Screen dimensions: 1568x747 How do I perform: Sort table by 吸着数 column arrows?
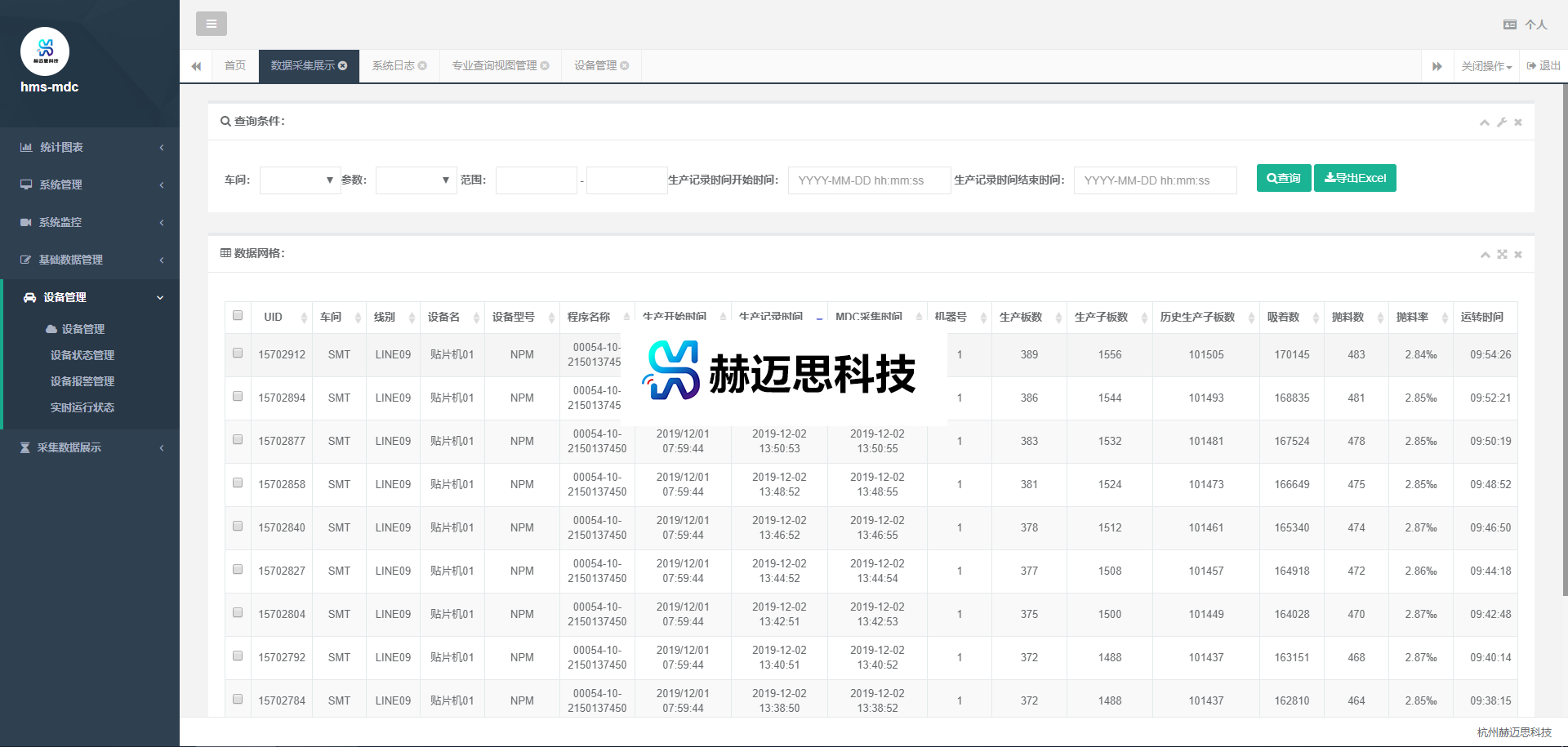pyautogui.click(x=1316, y=318)
